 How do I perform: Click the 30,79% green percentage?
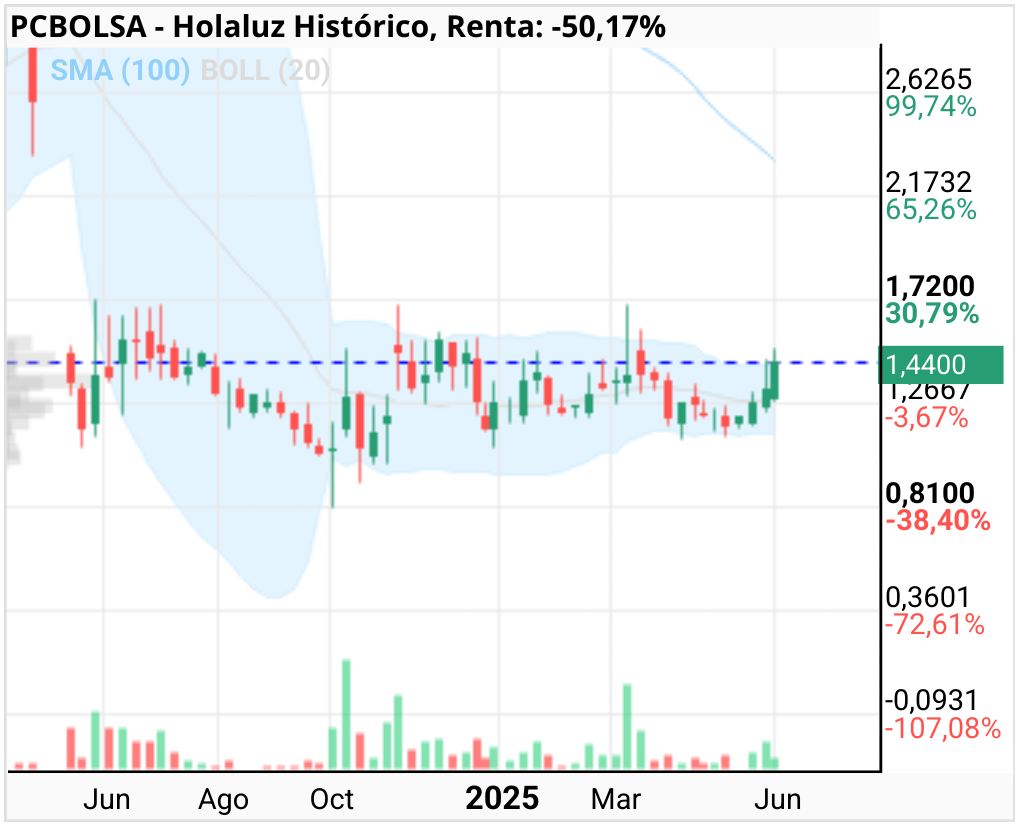click(932, 313)
